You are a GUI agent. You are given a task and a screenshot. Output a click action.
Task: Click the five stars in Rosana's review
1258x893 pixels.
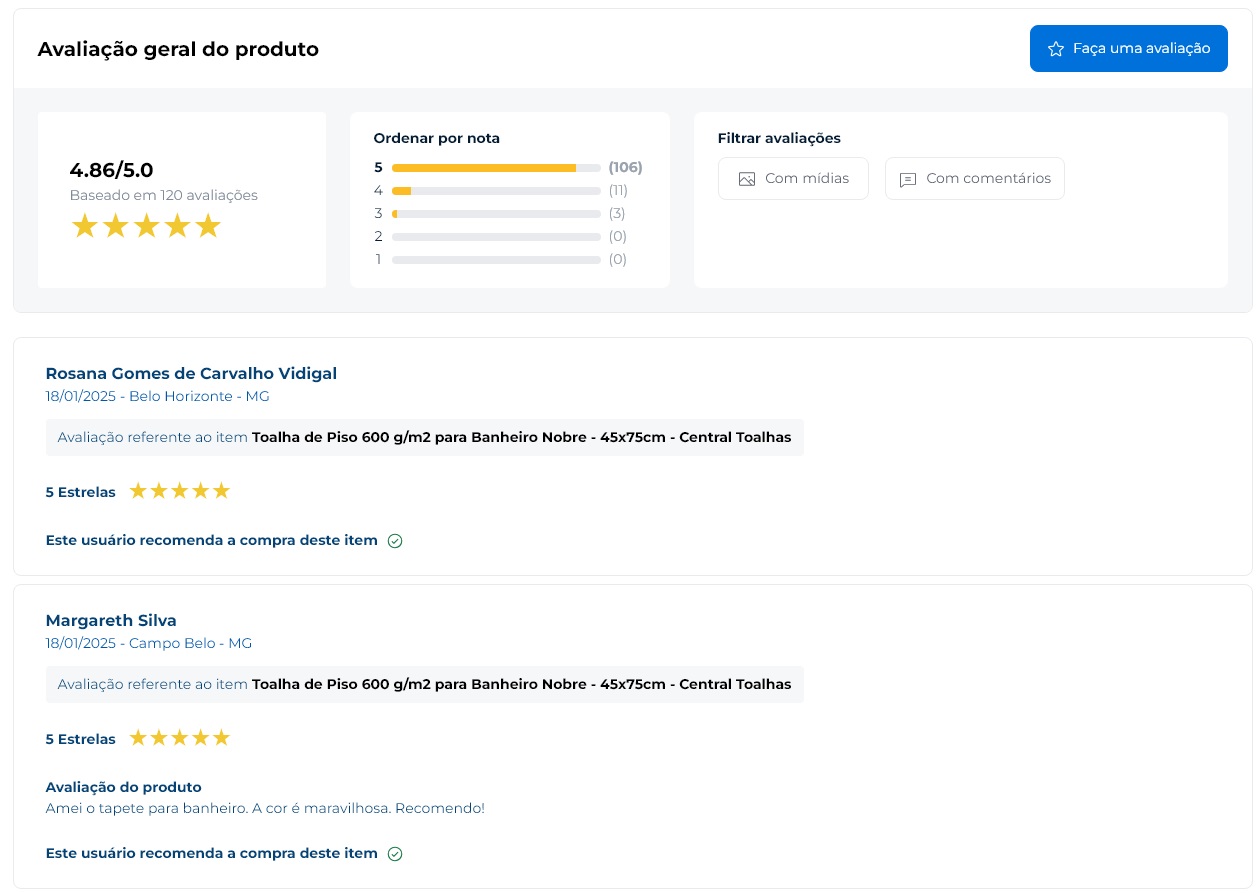(180, 491)
